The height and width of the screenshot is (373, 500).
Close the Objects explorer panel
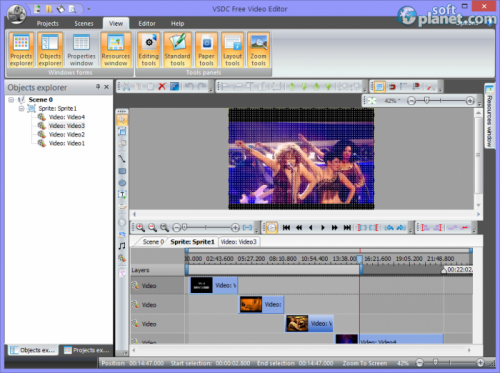[x=107, y=87]
